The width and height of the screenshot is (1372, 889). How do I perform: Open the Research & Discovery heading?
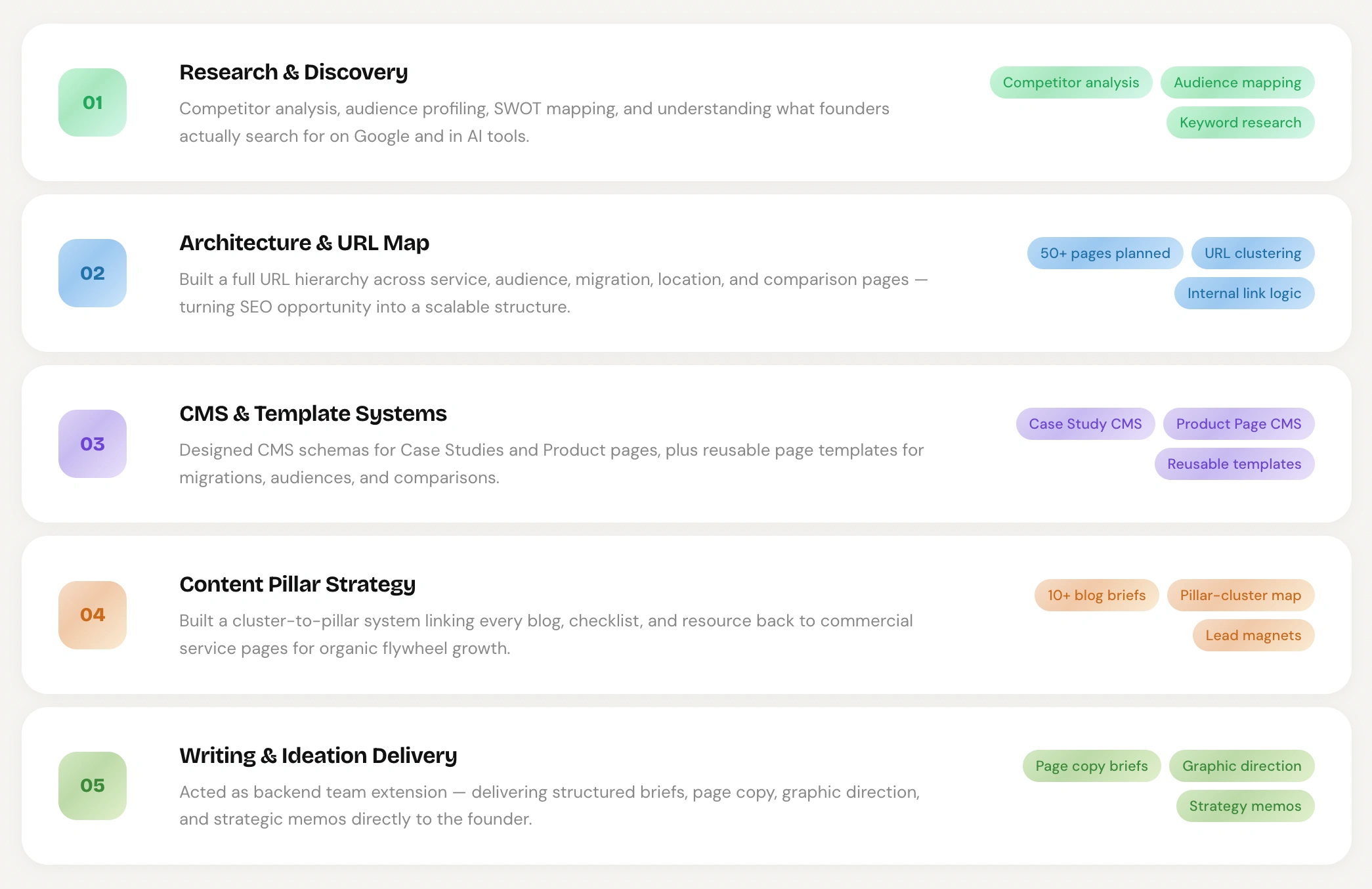(x=293, y=72)
